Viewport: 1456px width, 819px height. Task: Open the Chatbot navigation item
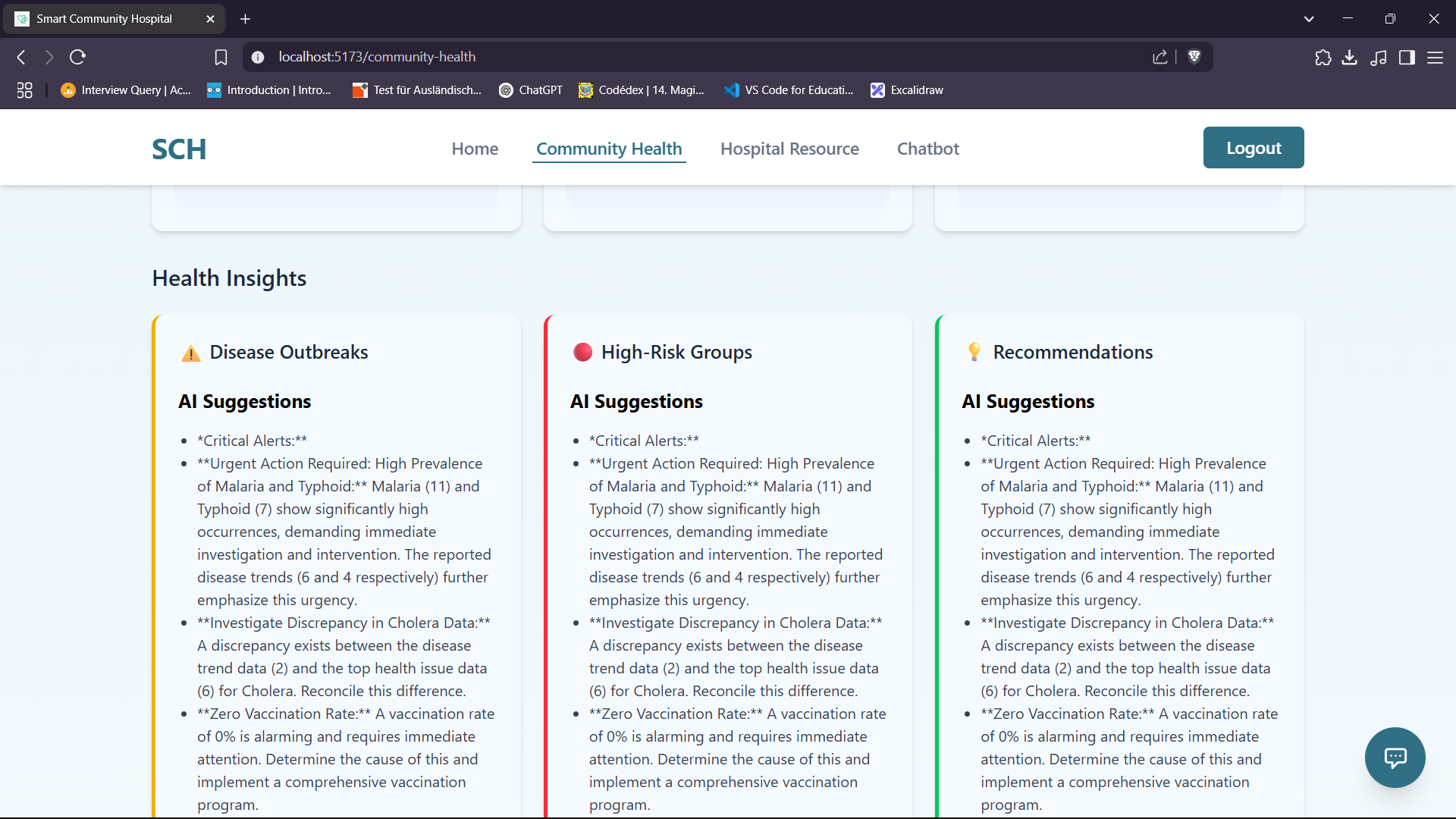[927, 149]
